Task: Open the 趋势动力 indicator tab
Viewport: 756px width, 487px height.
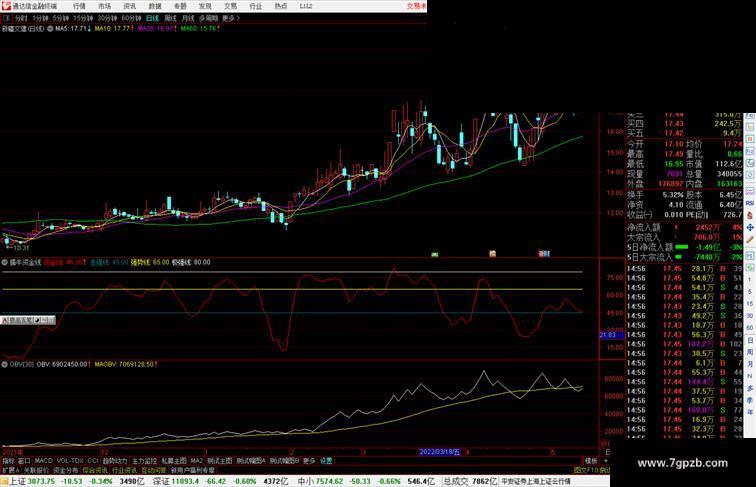Action: pos(115,461)
